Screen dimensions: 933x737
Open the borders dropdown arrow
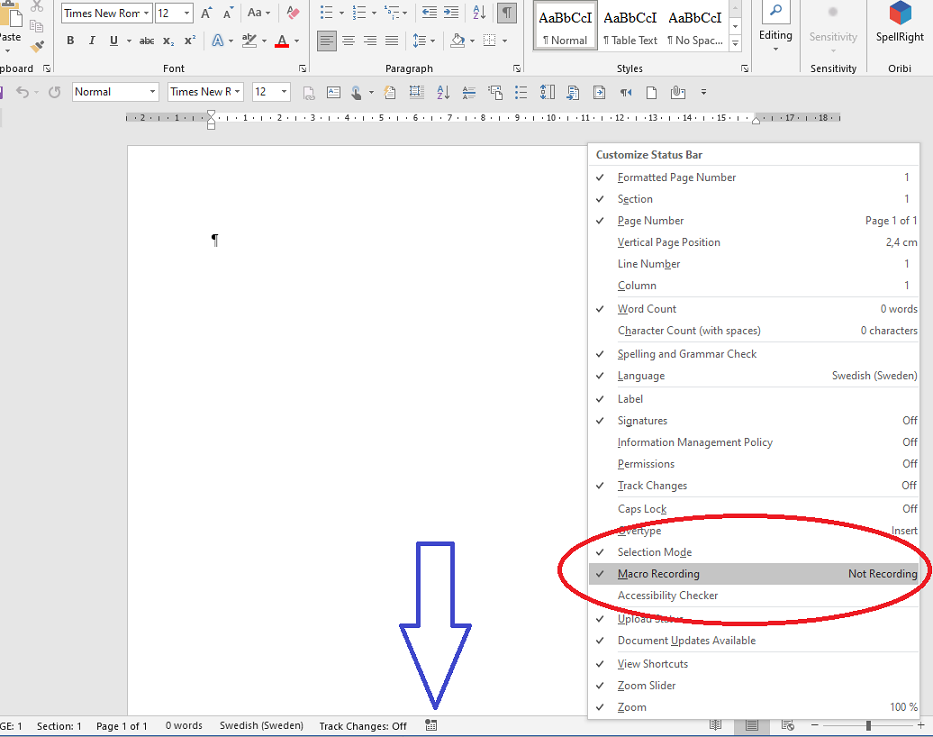click(505, 40)
